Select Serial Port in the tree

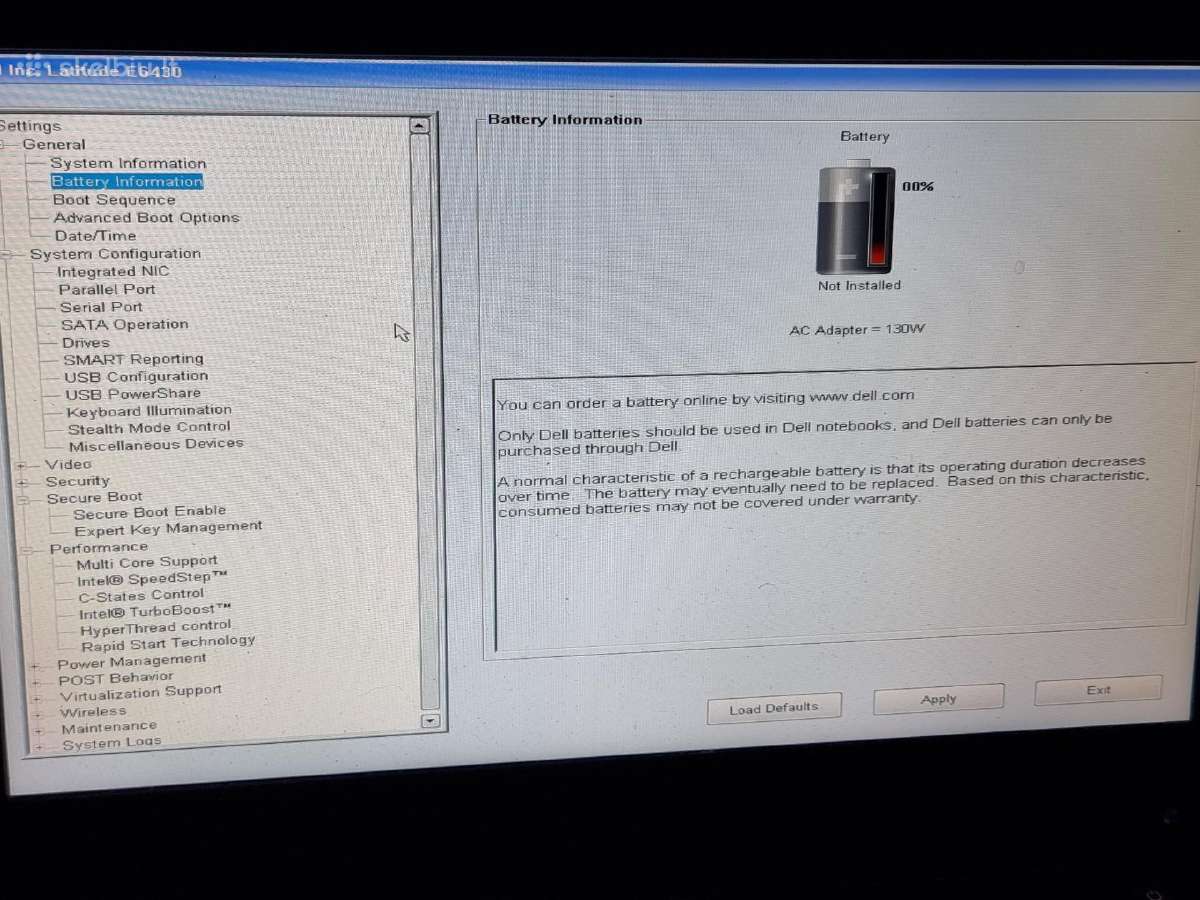tap(101, 307)
